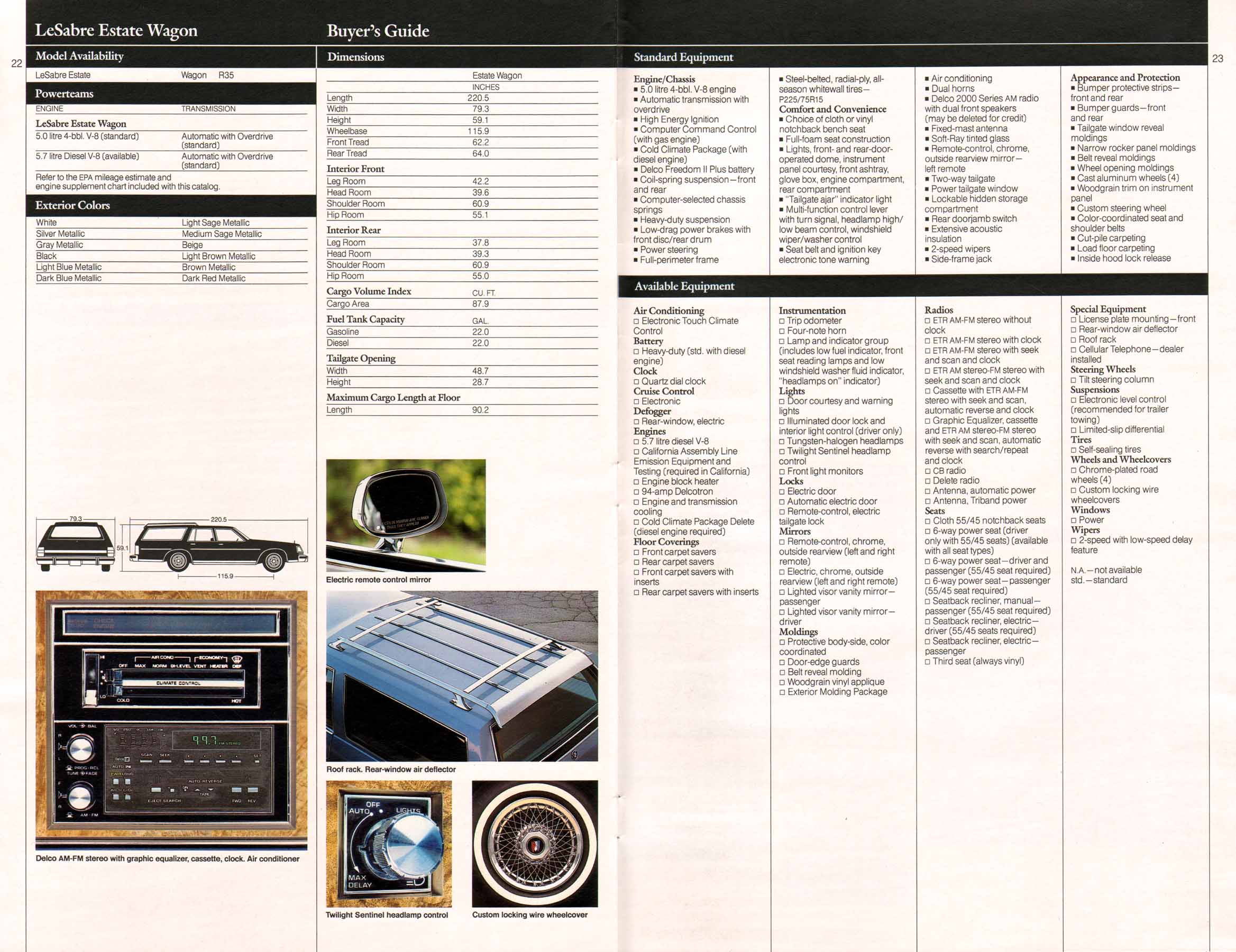Click the 'Inside hood lock release' item
The height and width of the screenshot is (952, 1236).
[x=1121, y=258]
